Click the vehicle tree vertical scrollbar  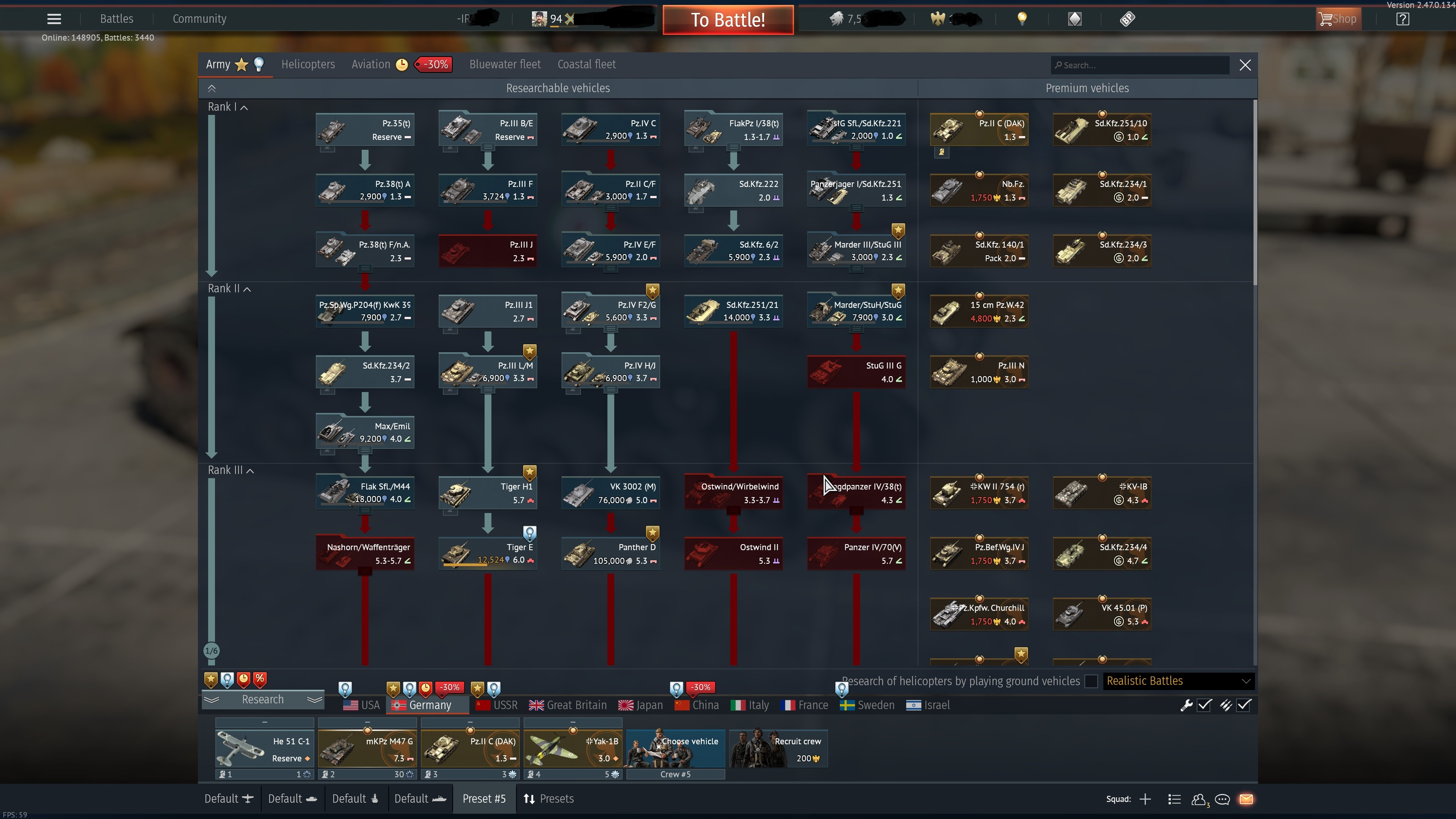point(1255,192)
